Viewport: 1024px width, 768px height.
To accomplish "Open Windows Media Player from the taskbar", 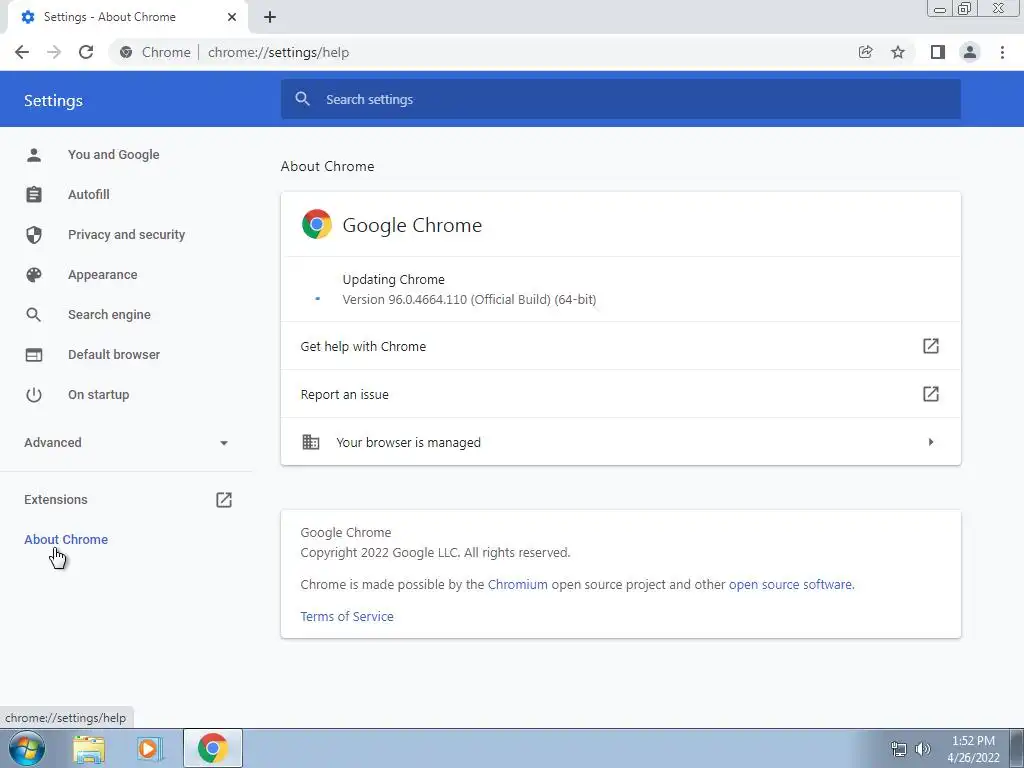I will 149,748.
